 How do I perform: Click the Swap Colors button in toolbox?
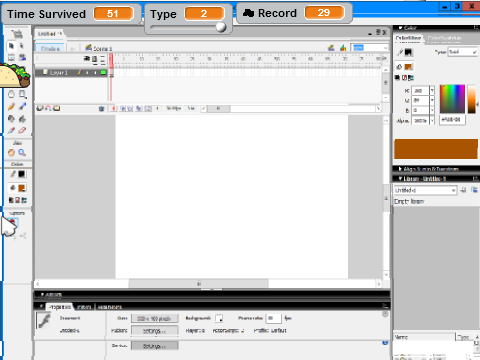tap(24, 200)
